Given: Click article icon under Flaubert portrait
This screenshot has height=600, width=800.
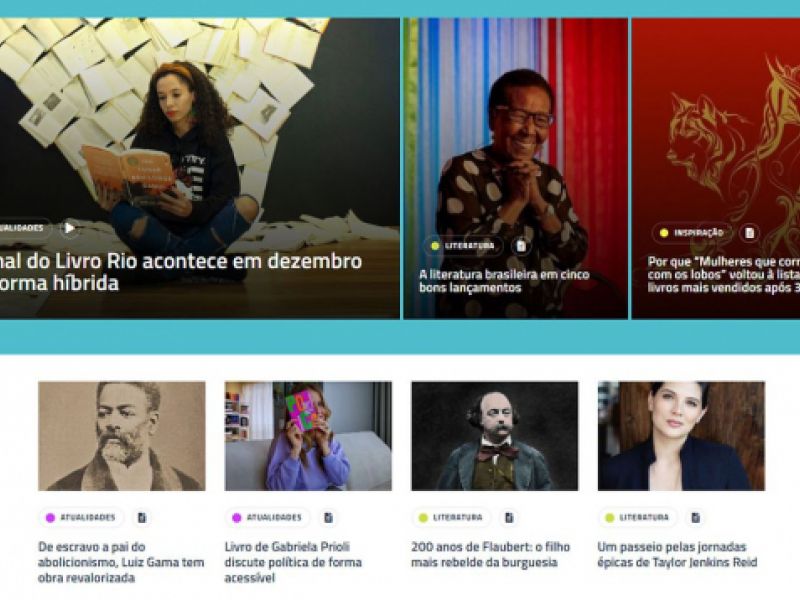Looking at the screenshot, I should point(509,517).
